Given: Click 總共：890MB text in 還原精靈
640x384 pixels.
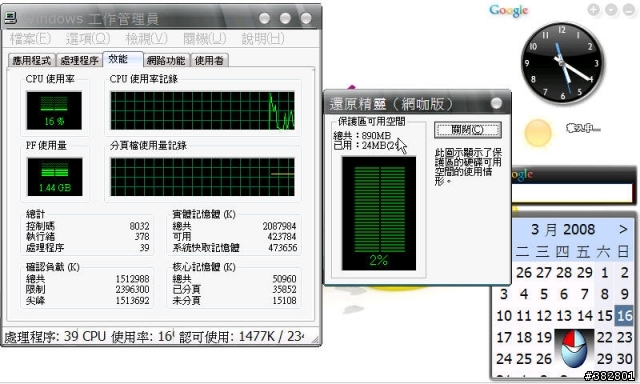Looking at the screenshot, I should (x=362, y=135).
